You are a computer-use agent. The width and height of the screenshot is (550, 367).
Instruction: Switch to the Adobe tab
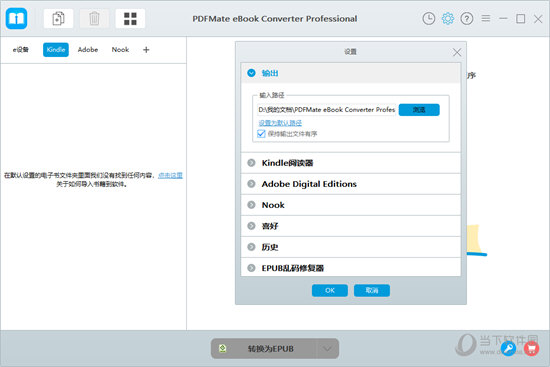88,49
